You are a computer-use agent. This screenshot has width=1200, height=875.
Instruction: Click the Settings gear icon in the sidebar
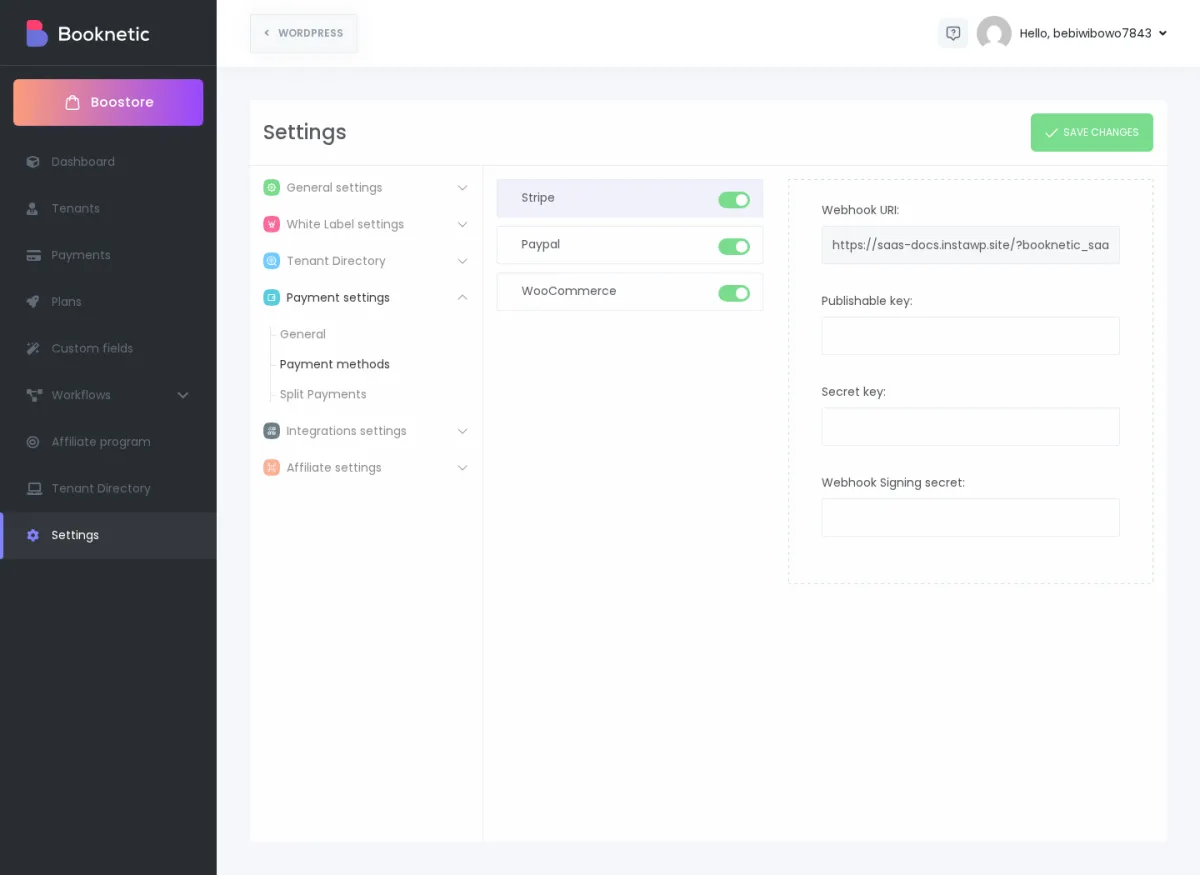33,536
